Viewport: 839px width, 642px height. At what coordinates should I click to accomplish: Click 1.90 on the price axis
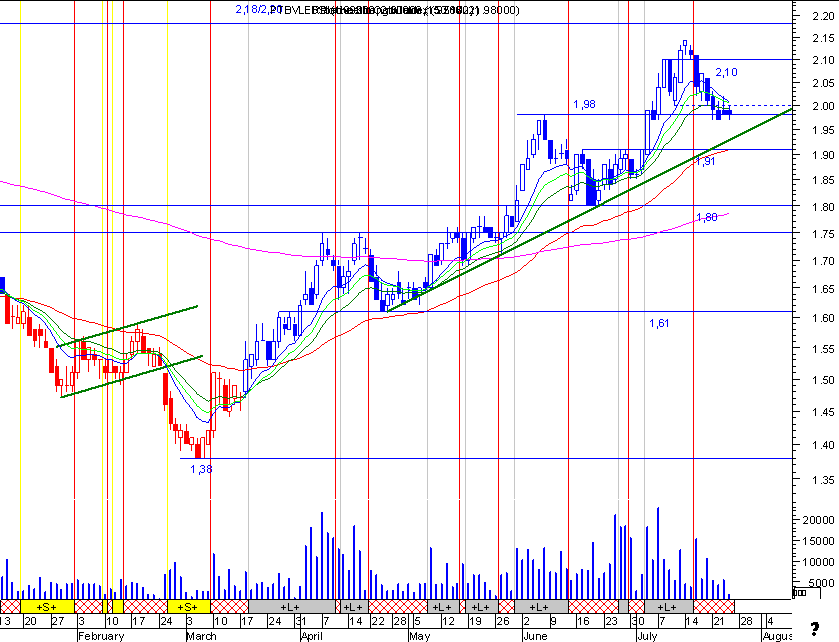coord(823,155)
